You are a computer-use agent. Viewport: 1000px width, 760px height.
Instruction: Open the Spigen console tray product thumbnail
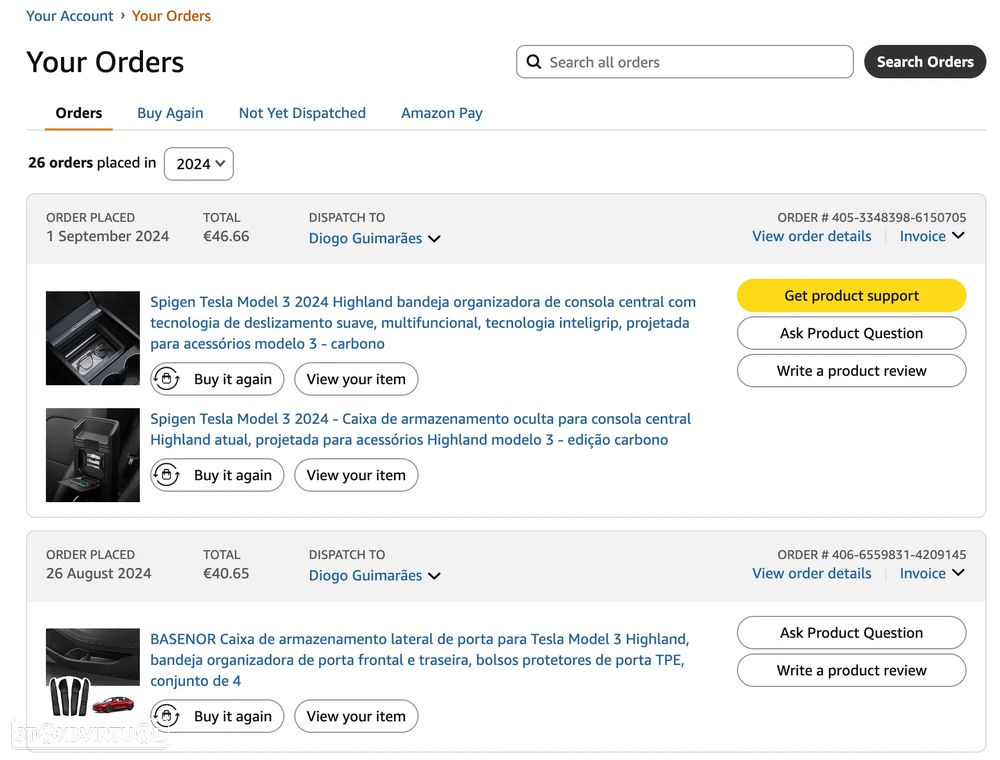click(x=93, y=338)
